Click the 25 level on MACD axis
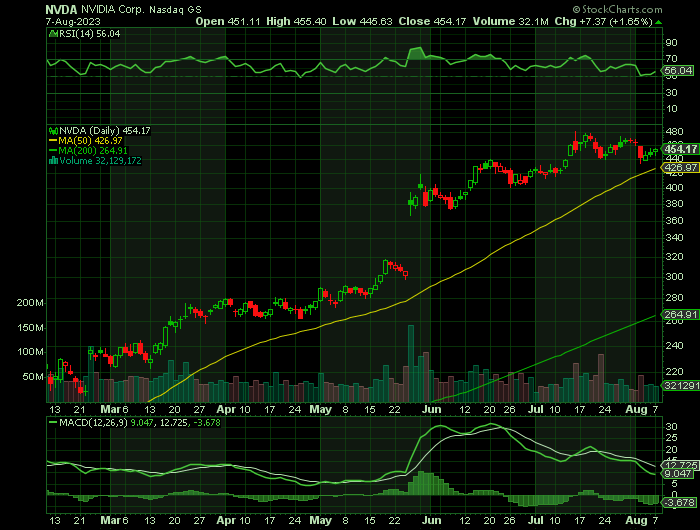 click(x=671, y=438)
